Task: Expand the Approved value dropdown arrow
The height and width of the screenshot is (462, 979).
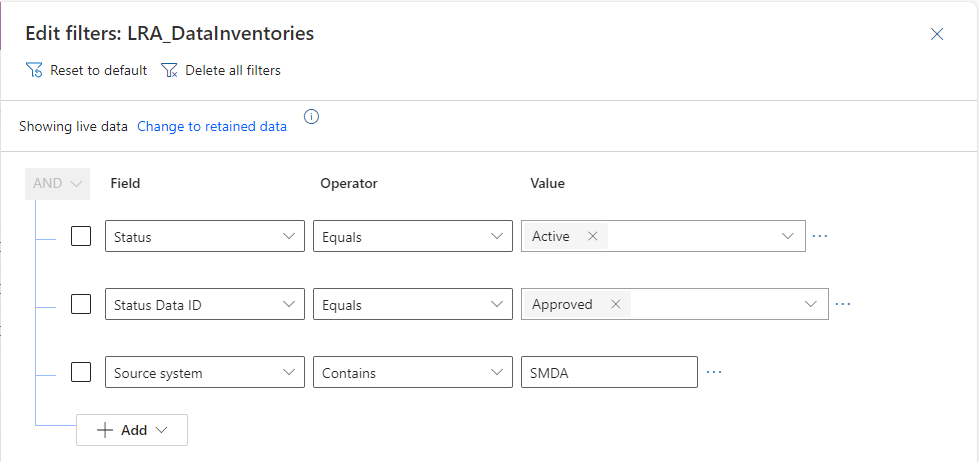Action: coord(811,304)
